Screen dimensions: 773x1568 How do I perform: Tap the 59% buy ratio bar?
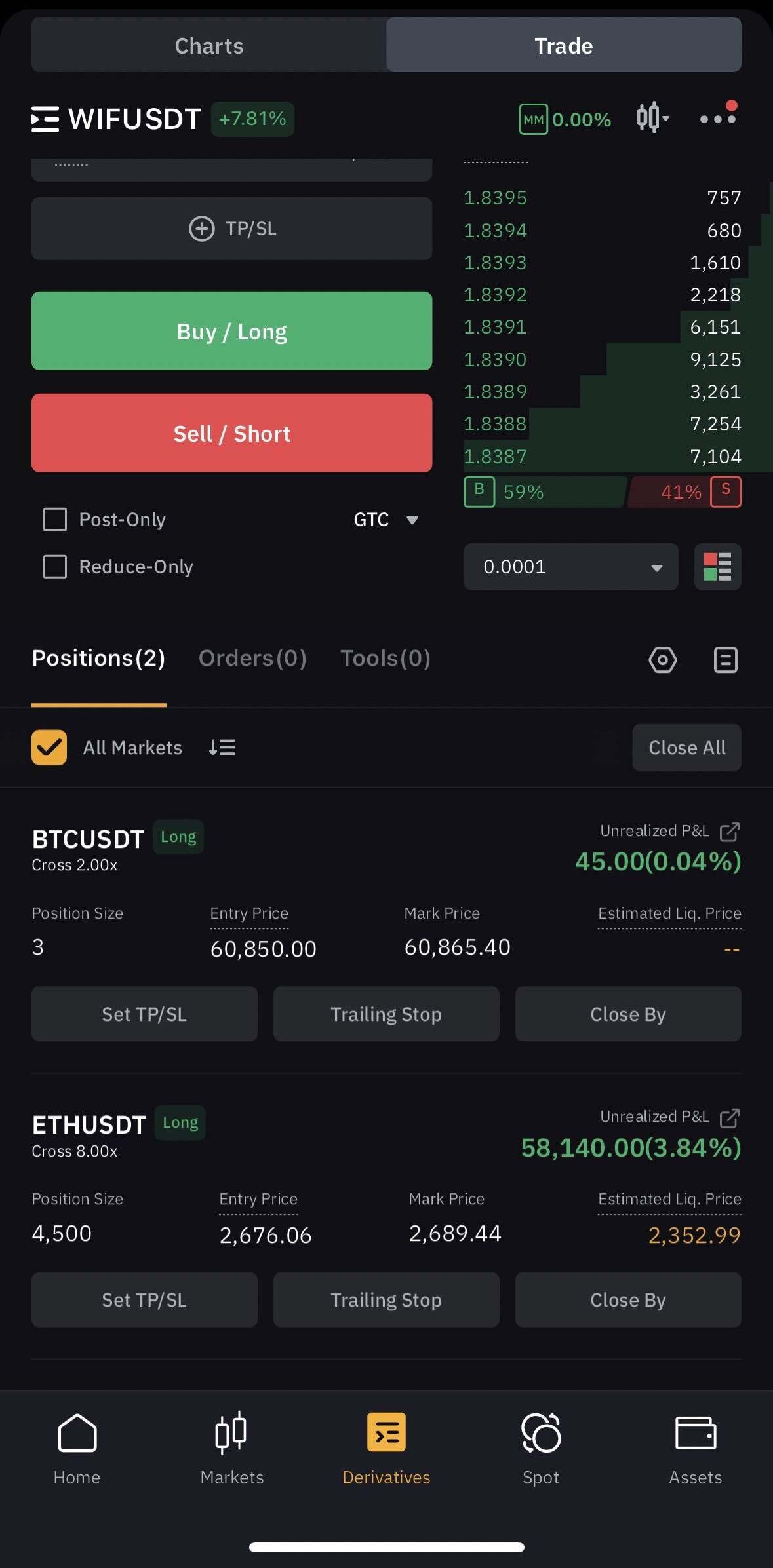tap(544, 492)
